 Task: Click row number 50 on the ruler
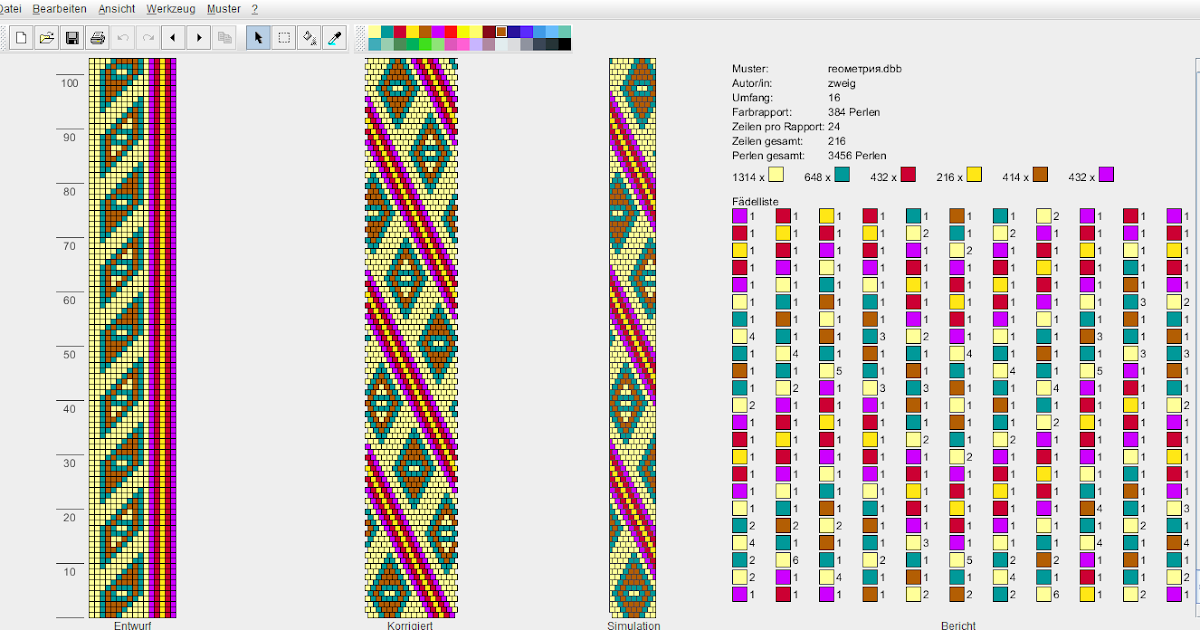(x=71, y=355)
